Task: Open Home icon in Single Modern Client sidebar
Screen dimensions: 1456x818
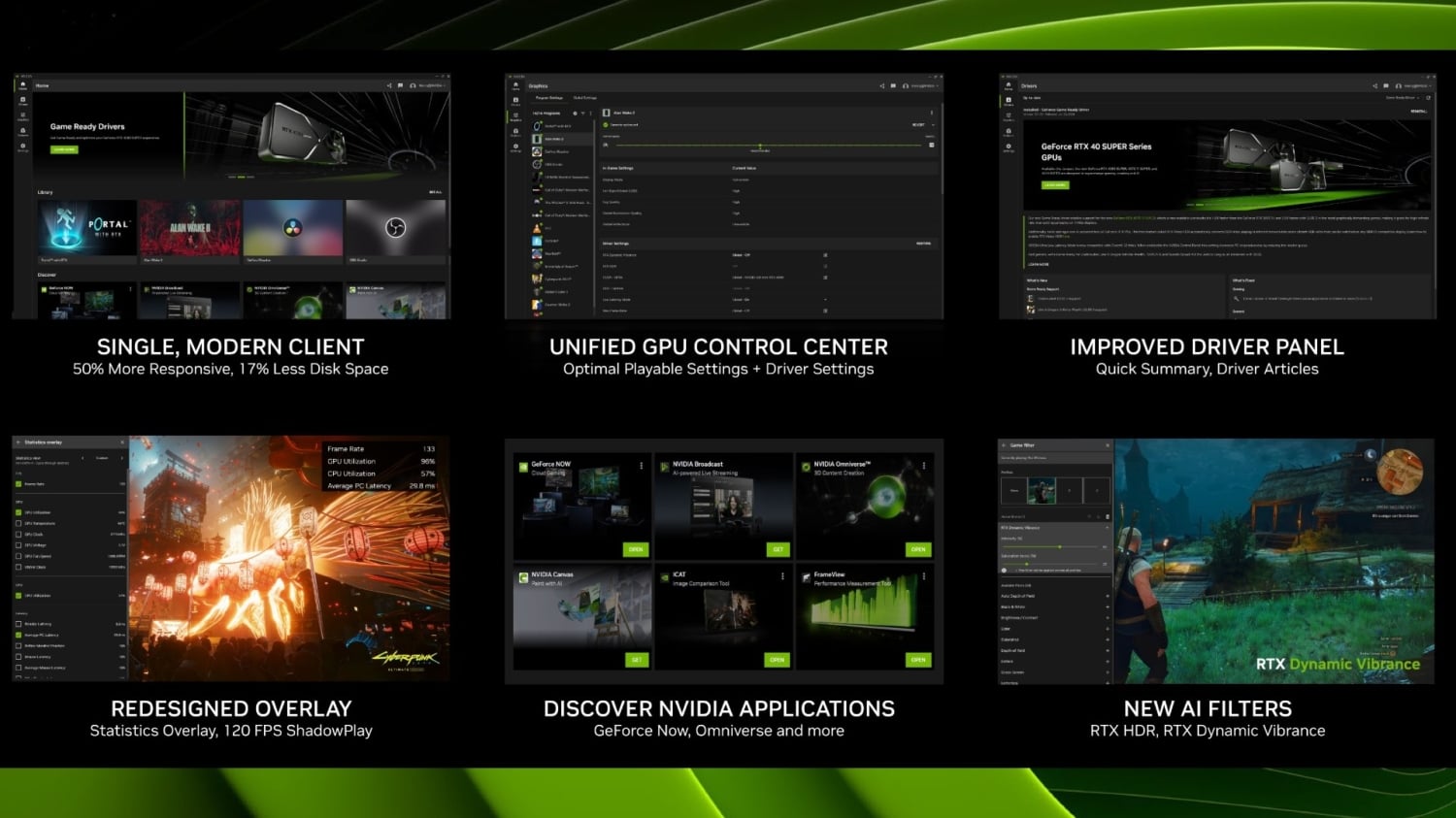Action: [x=22, y=86]
